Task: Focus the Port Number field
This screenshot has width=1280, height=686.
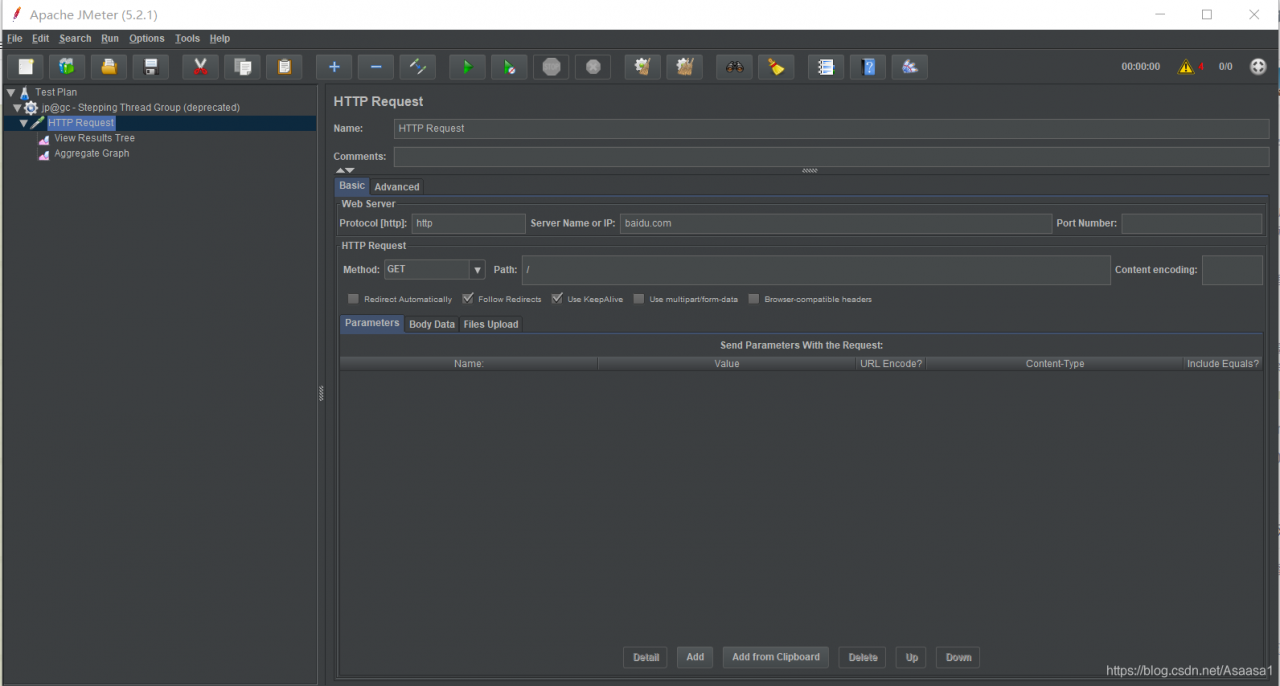Action: pyautogui.click(x=1192, y=223)
